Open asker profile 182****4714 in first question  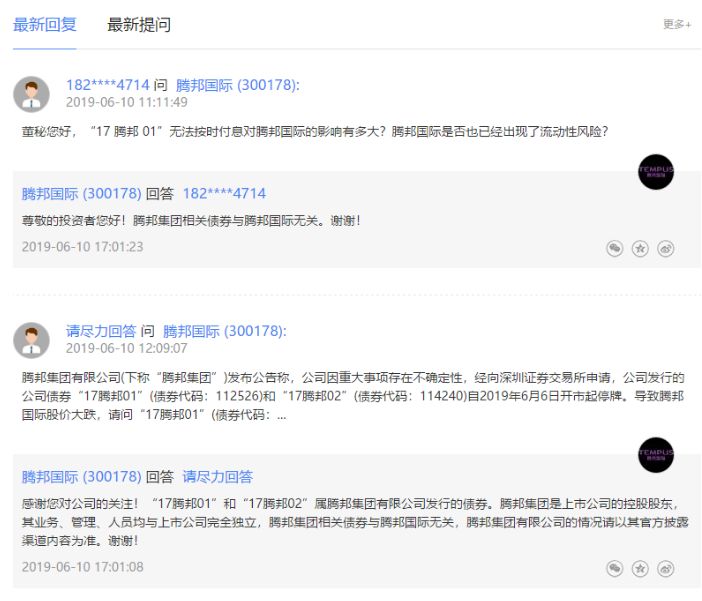[x=107, y=85]
